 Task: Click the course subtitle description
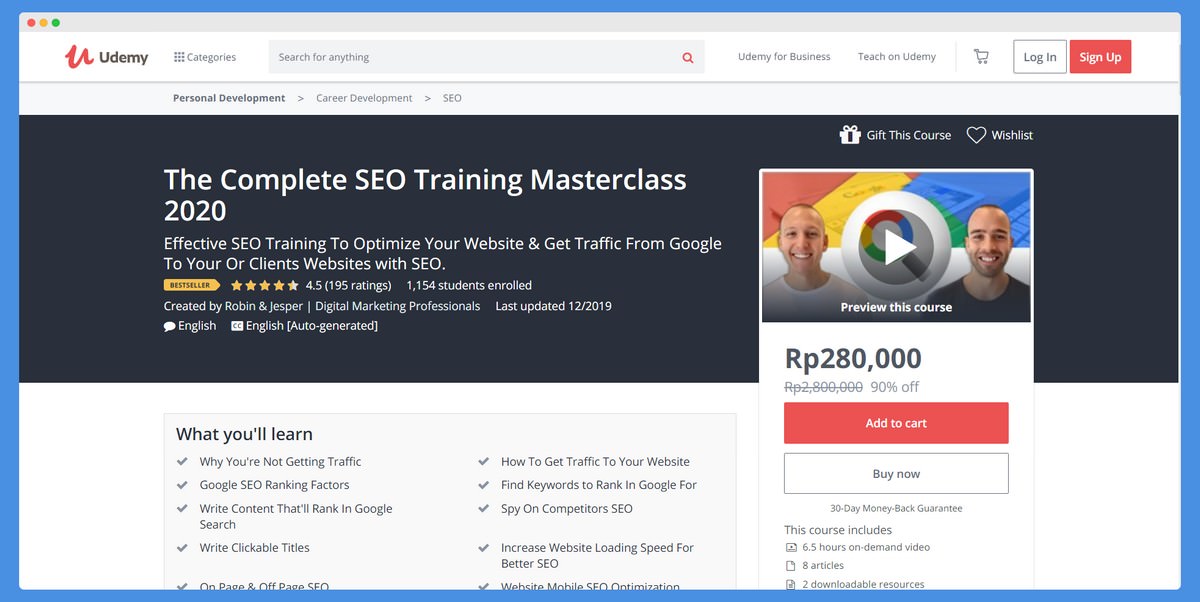pos(443,253)
